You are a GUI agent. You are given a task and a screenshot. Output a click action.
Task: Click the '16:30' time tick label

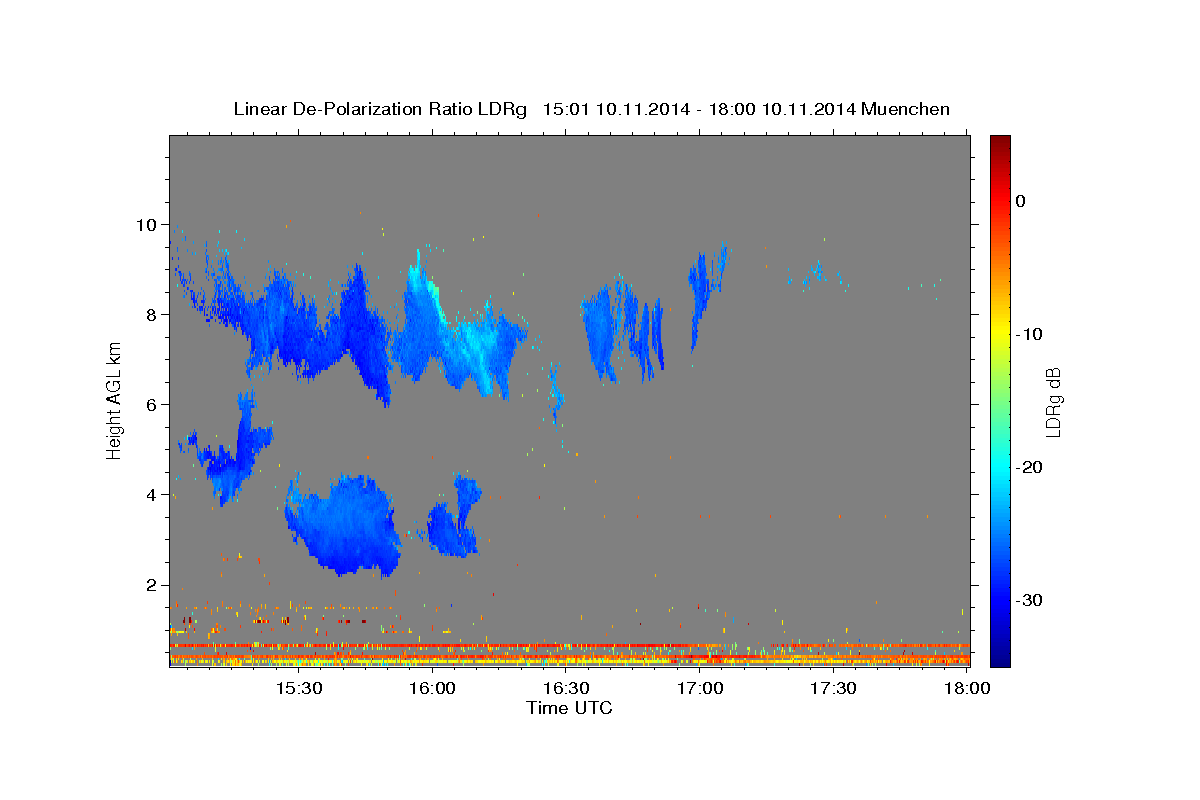[566, 688]
